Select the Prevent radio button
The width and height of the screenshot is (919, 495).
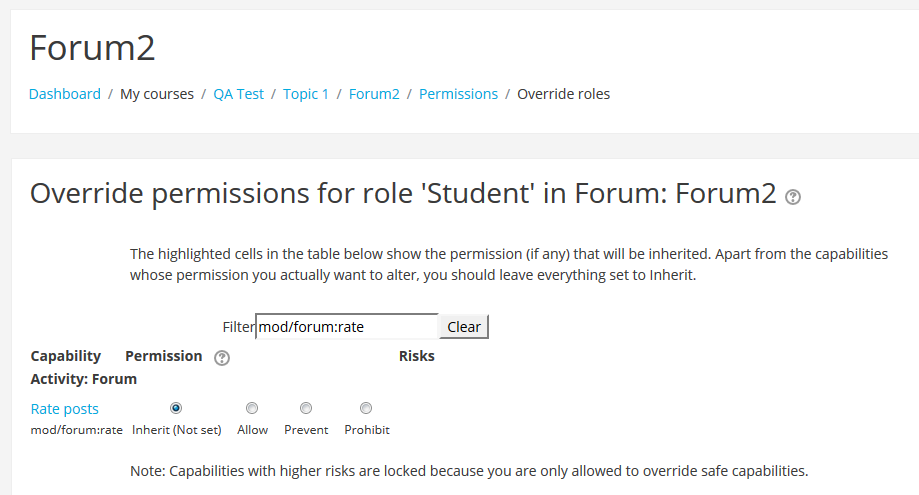(x=306, y=408)
